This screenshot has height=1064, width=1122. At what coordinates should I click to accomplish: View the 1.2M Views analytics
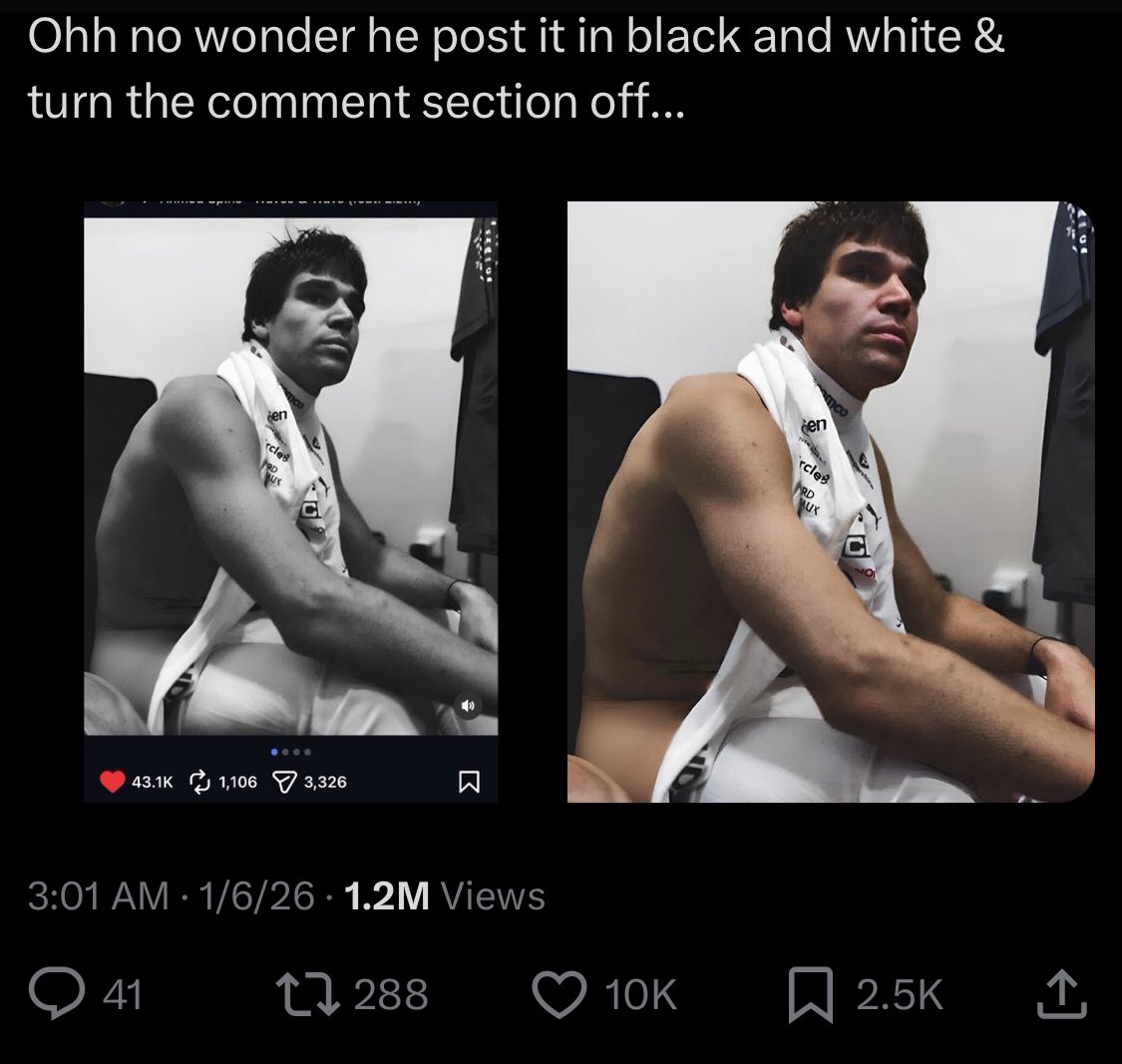click(x=445, y=895)
